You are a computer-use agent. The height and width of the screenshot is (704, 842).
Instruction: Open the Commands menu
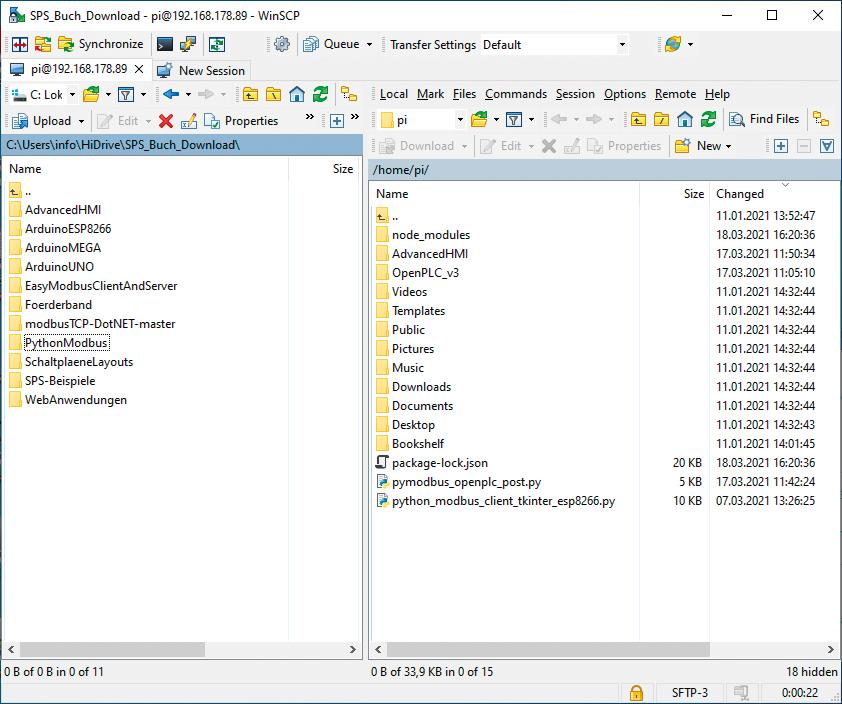[x=516, y=94]
